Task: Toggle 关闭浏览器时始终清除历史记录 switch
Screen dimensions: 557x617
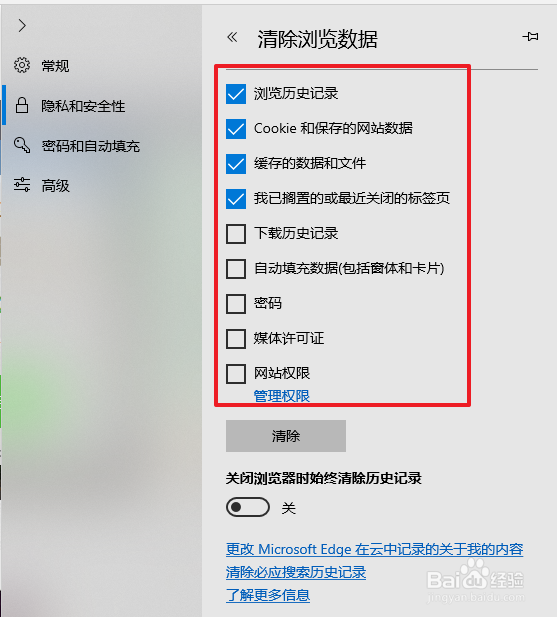Action: point(248,507)
